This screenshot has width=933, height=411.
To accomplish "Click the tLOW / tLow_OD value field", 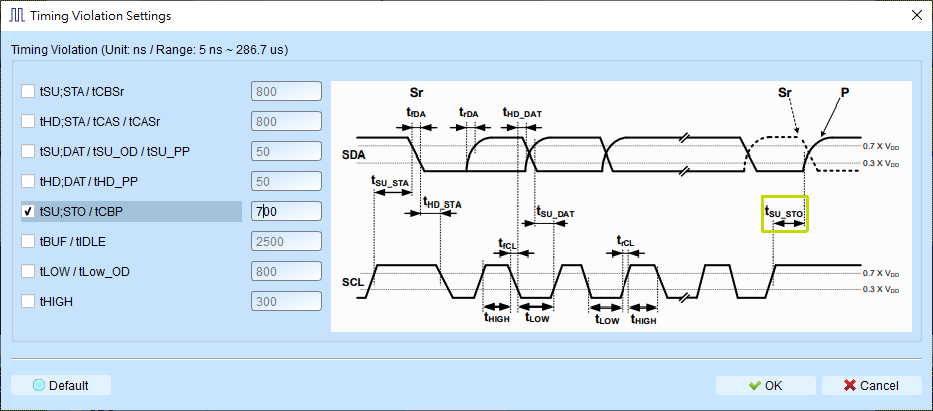I will 286,272.
